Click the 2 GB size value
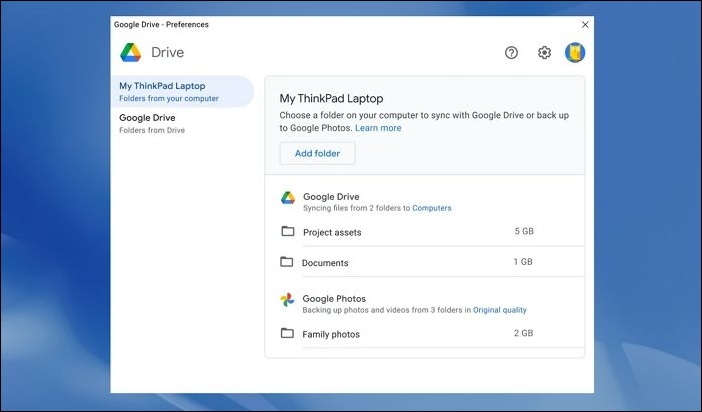Image resolution: width=702 pixels, height=412 pixels. 523,333
